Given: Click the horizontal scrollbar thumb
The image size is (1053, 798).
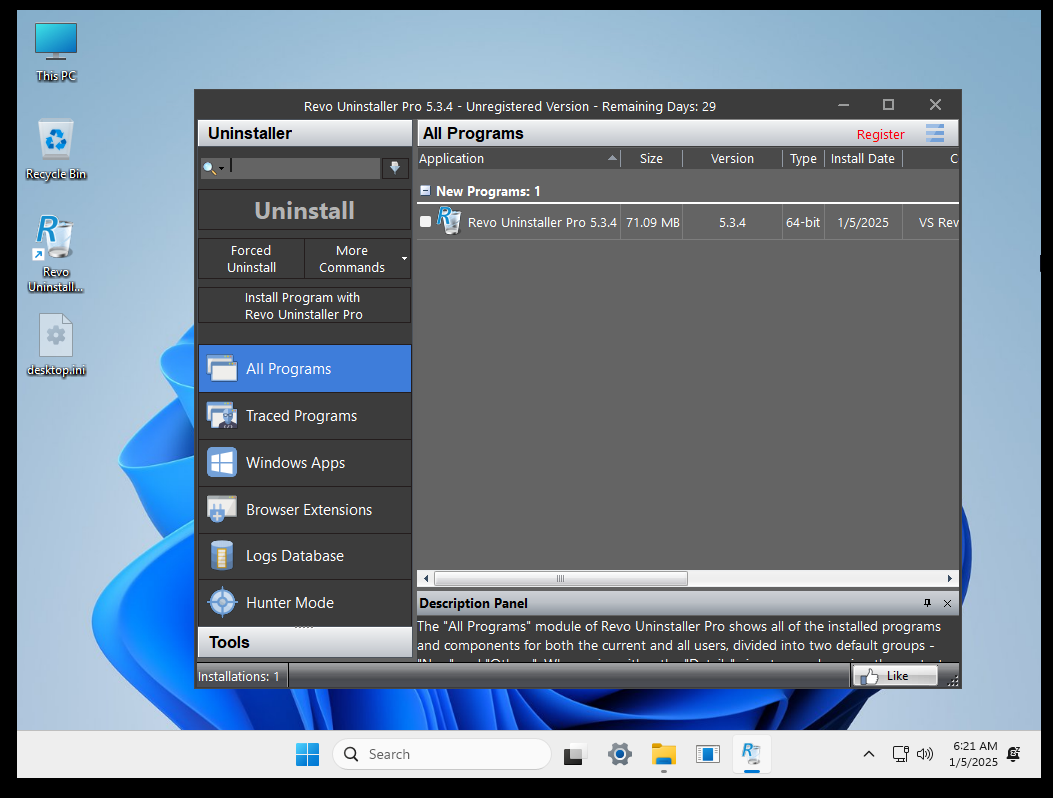Looking at the screenshot, I should [561, 578].
